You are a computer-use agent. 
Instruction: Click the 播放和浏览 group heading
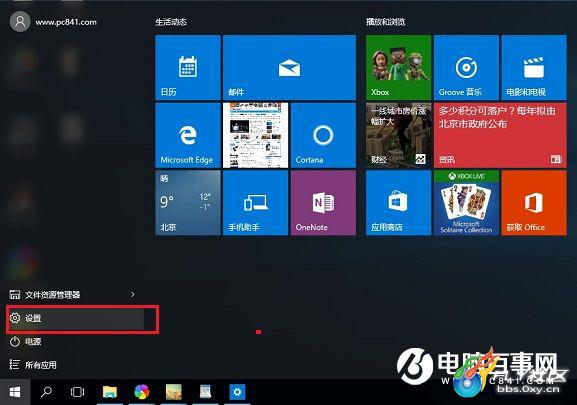point(385,22)
